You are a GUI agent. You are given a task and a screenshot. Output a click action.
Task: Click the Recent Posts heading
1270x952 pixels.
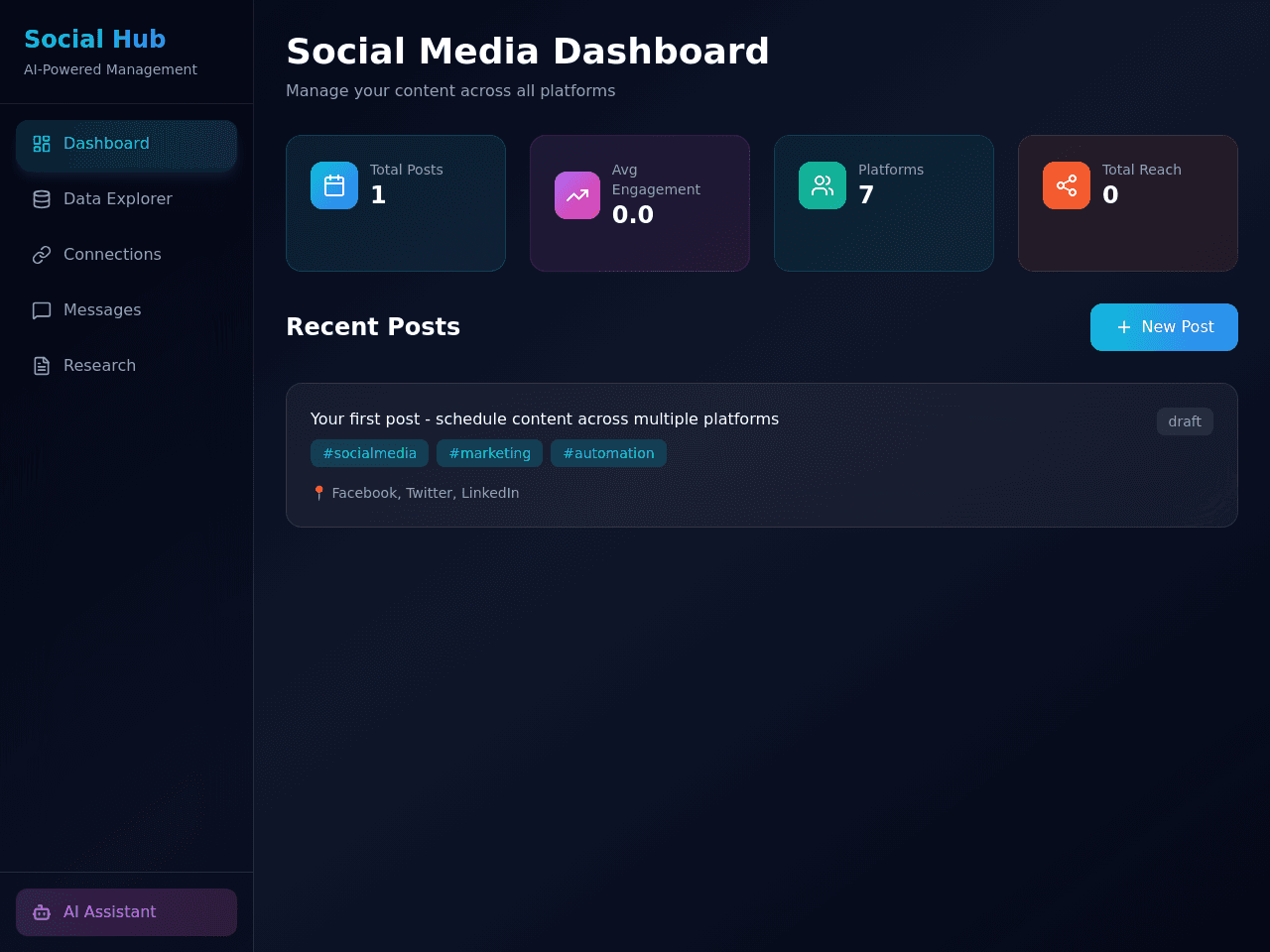tap(373, 327)
